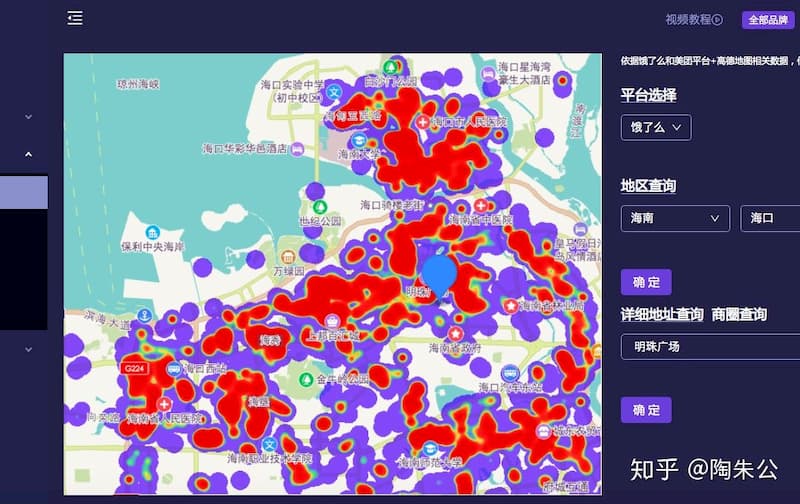The image size is (800, 504).
Task: Click the 平台选择 heading
Action: [648, 95]
